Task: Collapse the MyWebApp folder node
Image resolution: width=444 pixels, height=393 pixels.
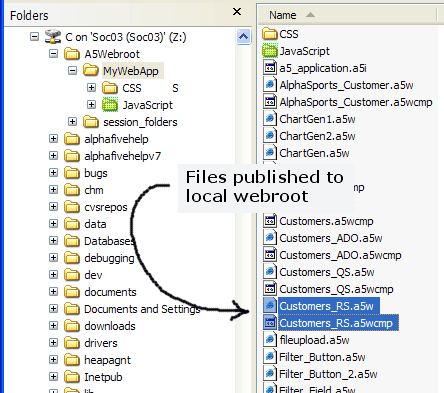Action: 72,70
